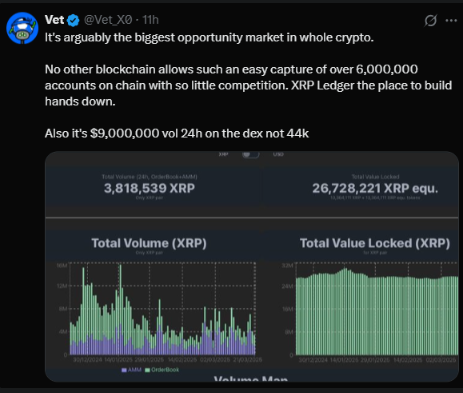Click the $9,000,000 vol 24h sentence
Image resolution: width=463 pixels, height=393 pixels.
click(x=177, y=133)
